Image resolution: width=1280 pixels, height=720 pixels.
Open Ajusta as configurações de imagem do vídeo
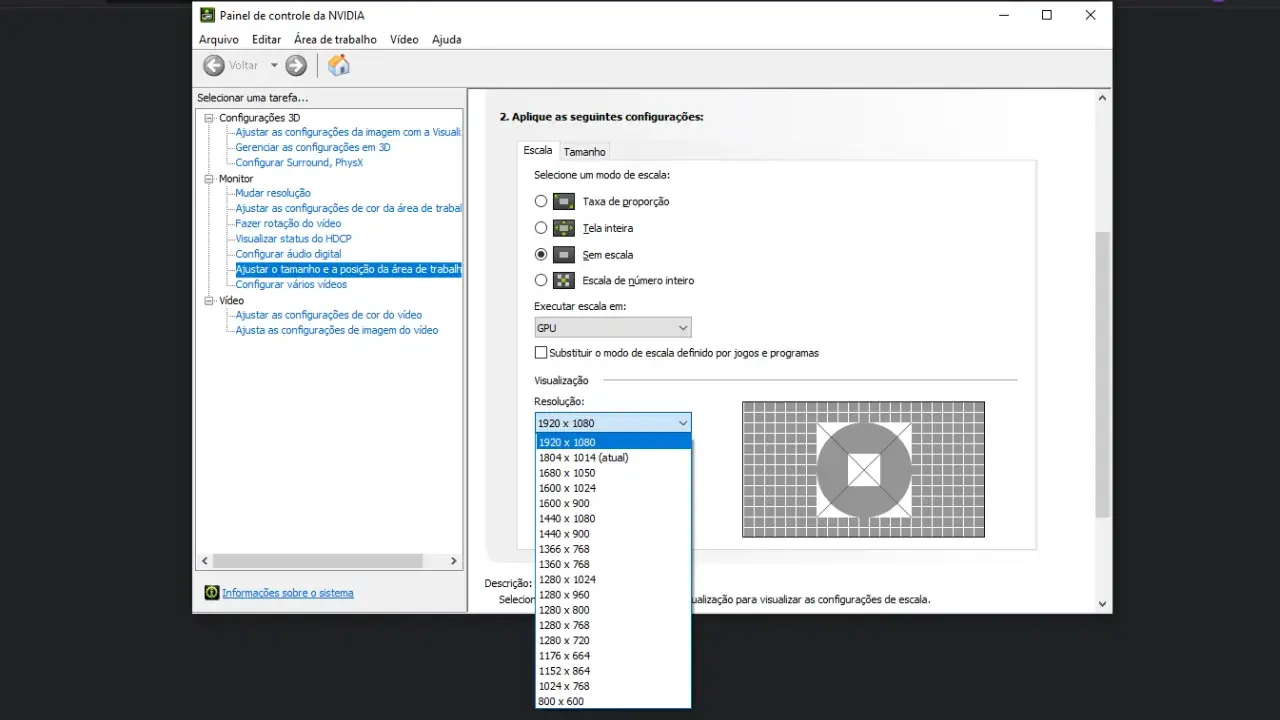pos(337,330)
